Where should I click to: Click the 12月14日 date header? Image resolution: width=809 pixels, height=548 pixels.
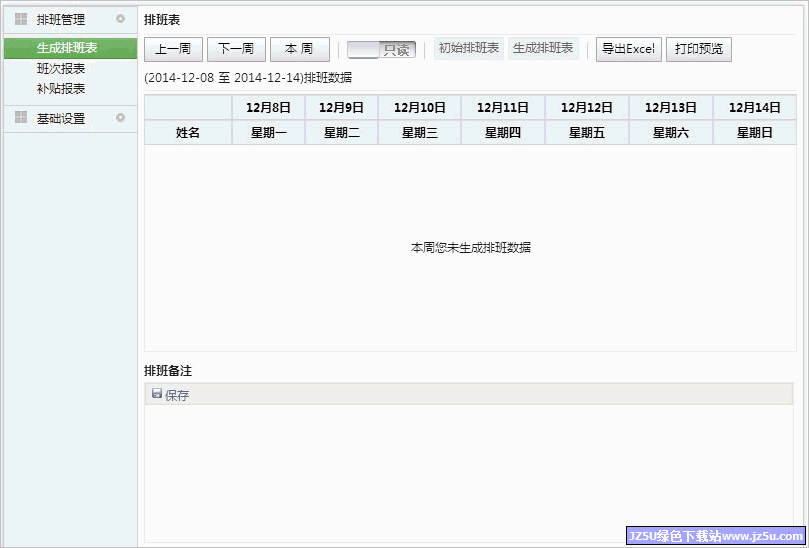tap(755, 108)
